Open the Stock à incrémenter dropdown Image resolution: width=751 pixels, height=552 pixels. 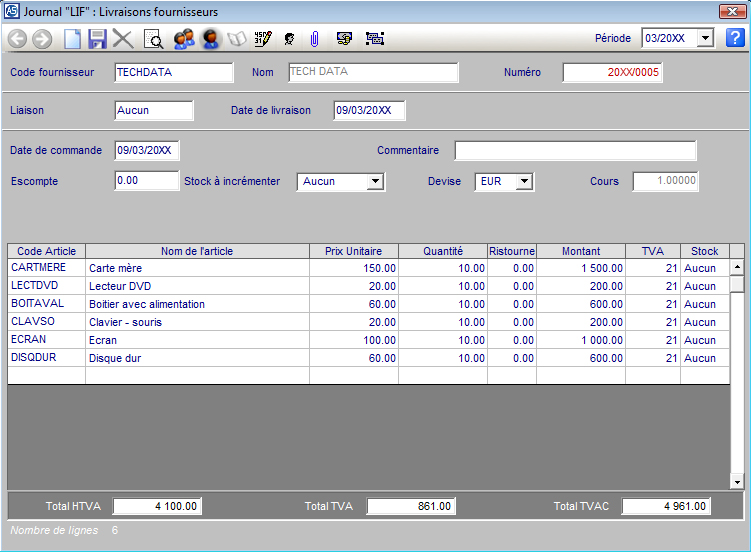(375, 182)
